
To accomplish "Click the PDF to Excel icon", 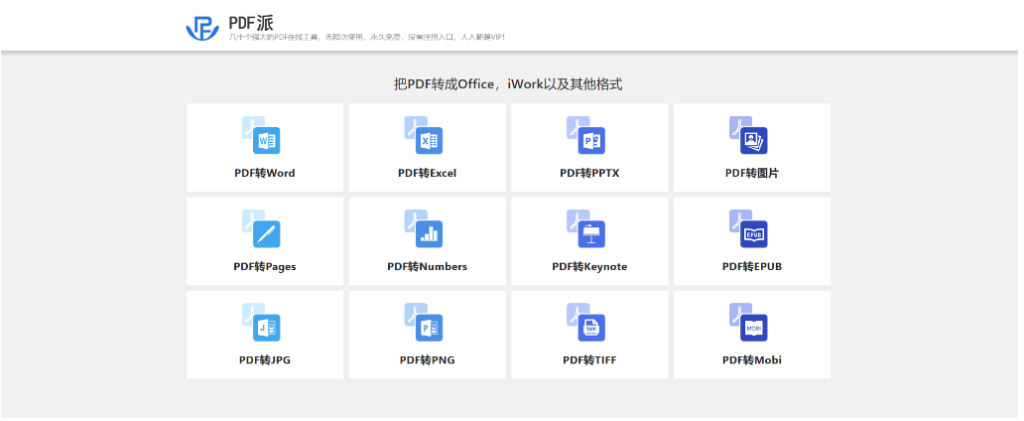I will pos(423,135).
